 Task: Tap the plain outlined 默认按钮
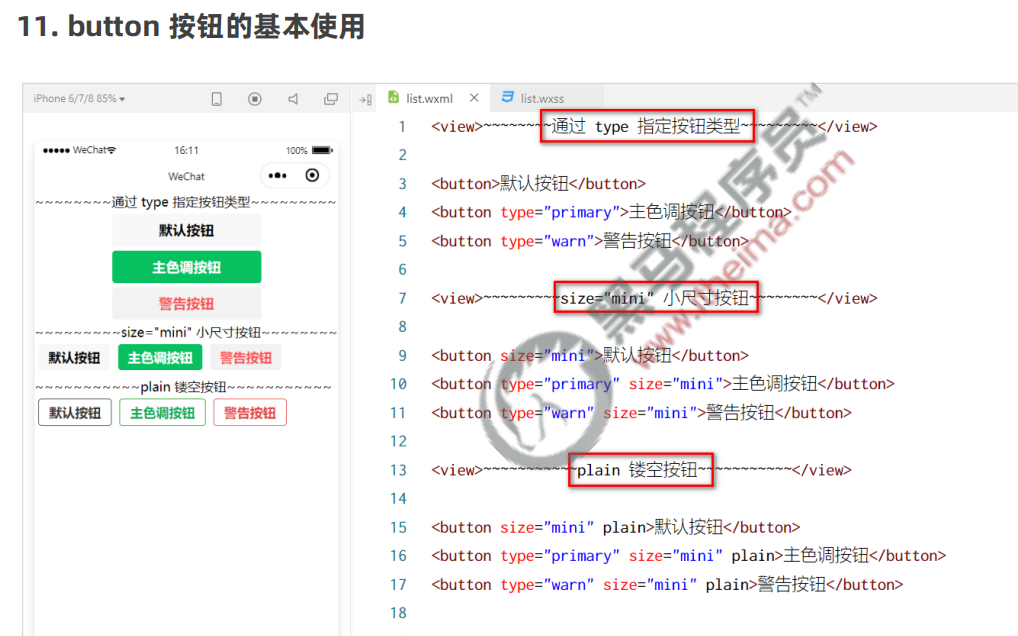[75, 413]
